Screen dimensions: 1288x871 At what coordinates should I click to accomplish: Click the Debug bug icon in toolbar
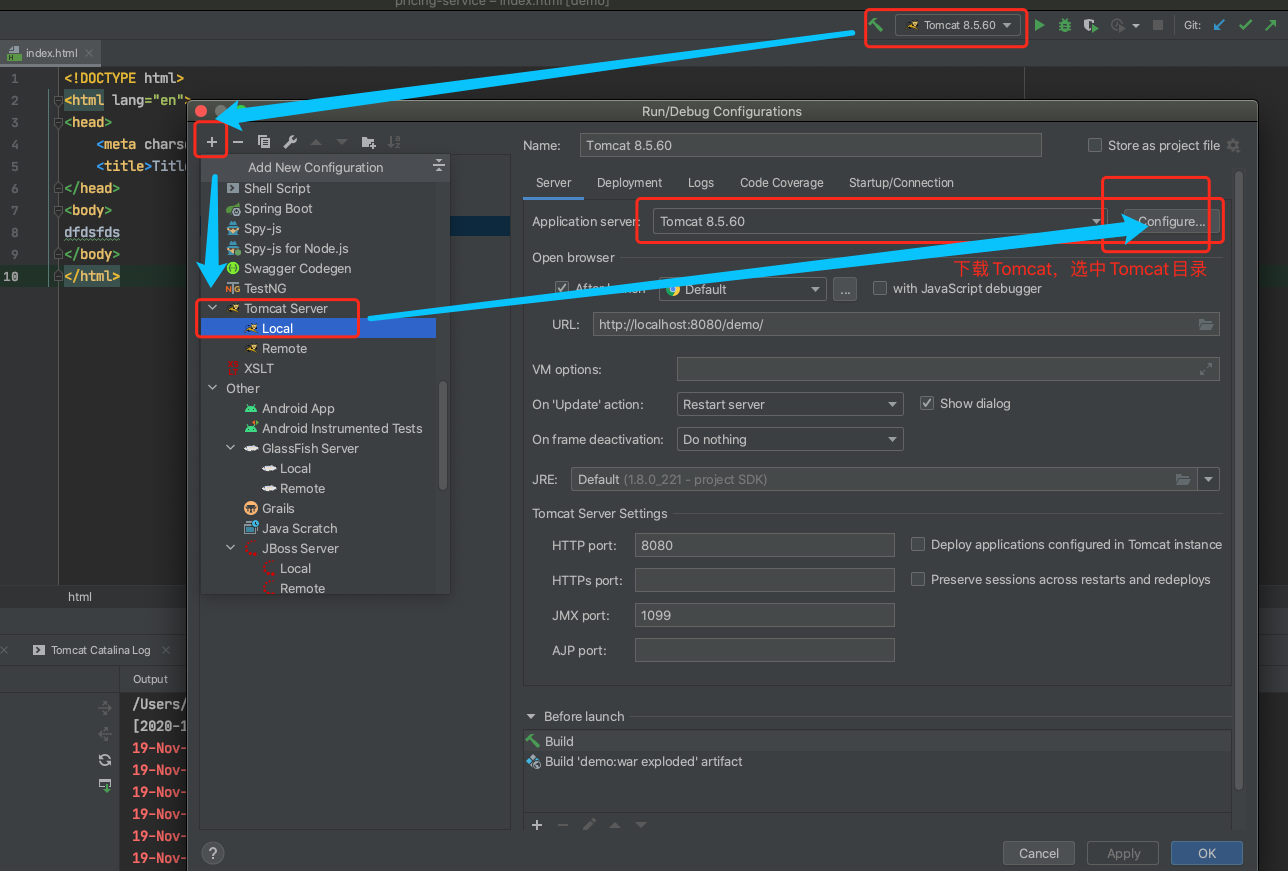click(1065, 25)
